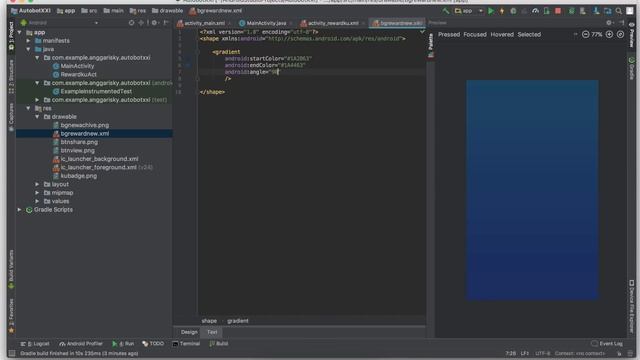Open the Terminal tool window
The image size is (640, 360).
coord(187,344)
